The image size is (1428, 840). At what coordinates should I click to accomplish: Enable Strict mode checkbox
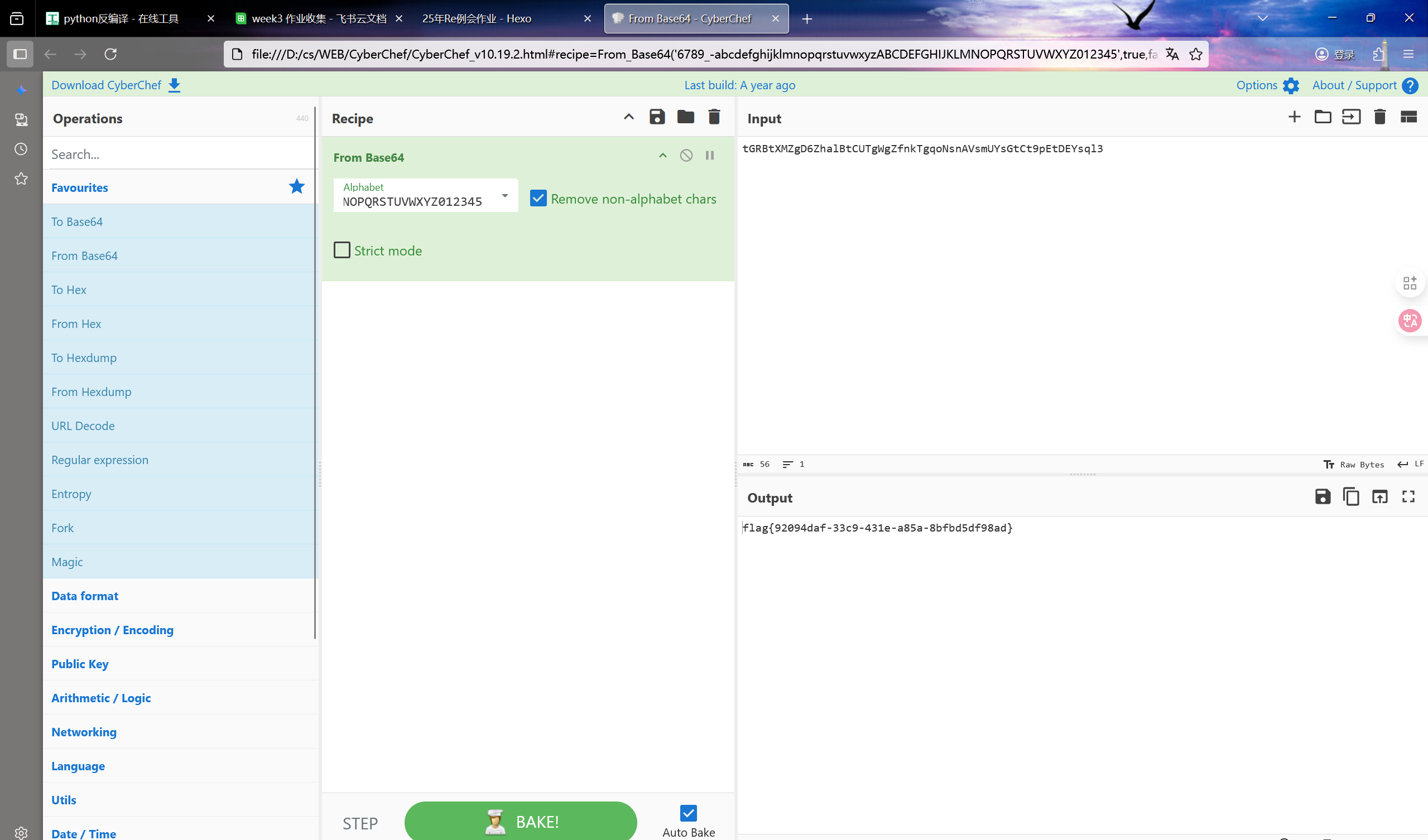click(342, 250)
